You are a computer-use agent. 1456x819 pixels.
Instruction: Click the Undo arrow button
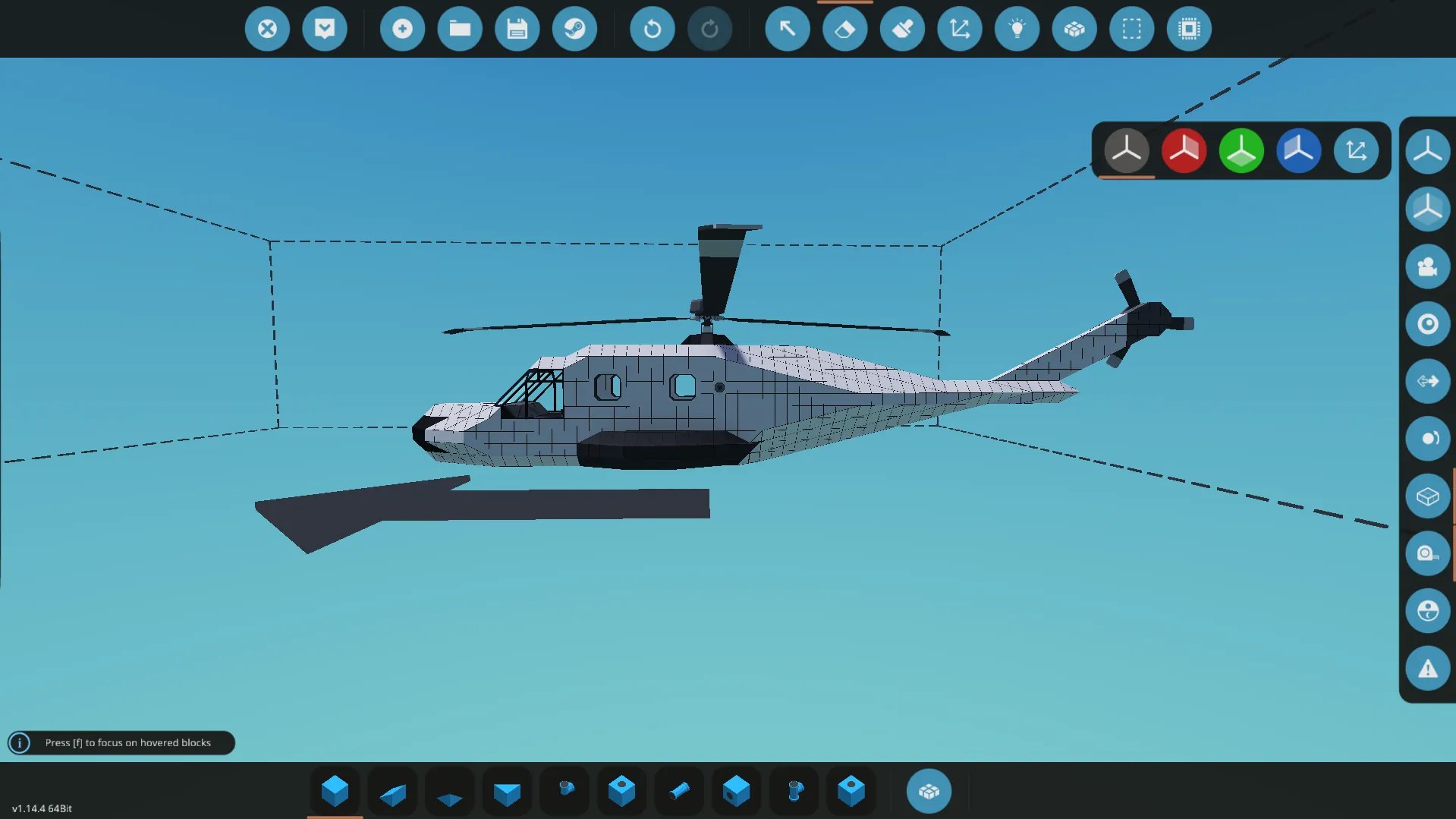click(652, 29)
